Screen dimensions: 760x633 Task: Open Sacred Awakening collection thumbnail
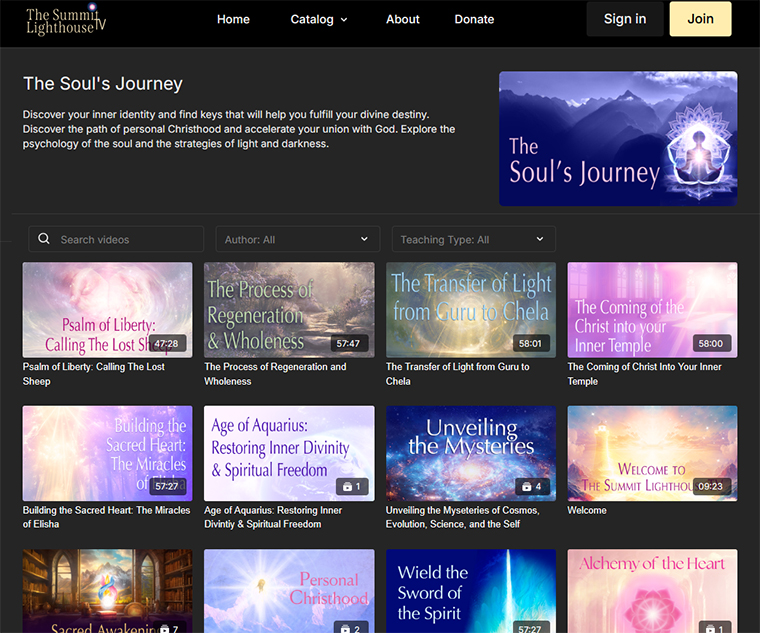click(107, 591)
